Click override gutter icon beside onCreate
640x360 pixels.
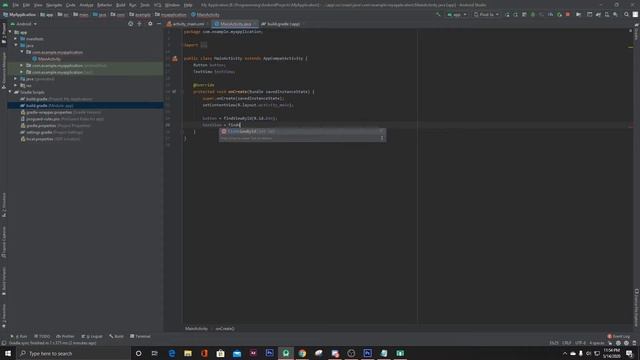(174, 92)
